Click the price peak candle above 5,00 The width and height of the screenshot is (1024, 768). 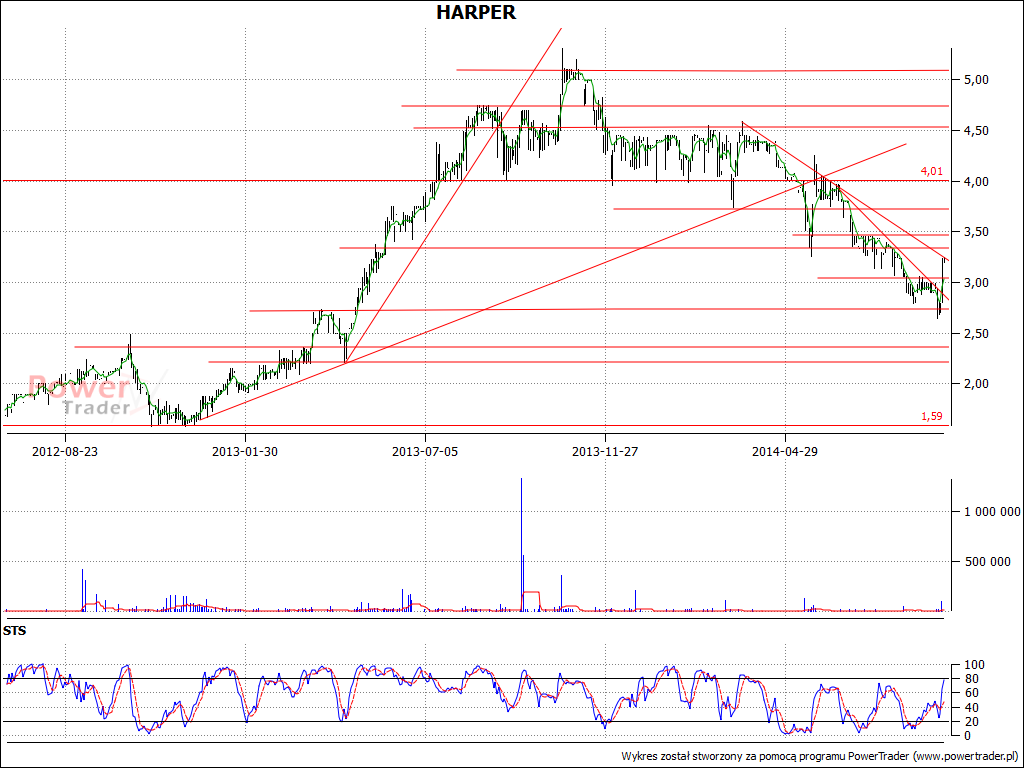pyautogui.click(x=562, y=71)
